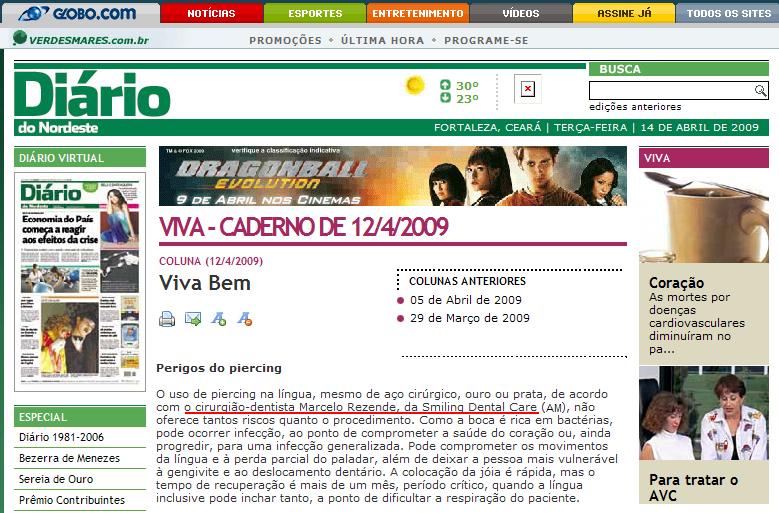Open the Esportes tab
The width and height of the screenshot is (779, 513).
coord(315,14)
